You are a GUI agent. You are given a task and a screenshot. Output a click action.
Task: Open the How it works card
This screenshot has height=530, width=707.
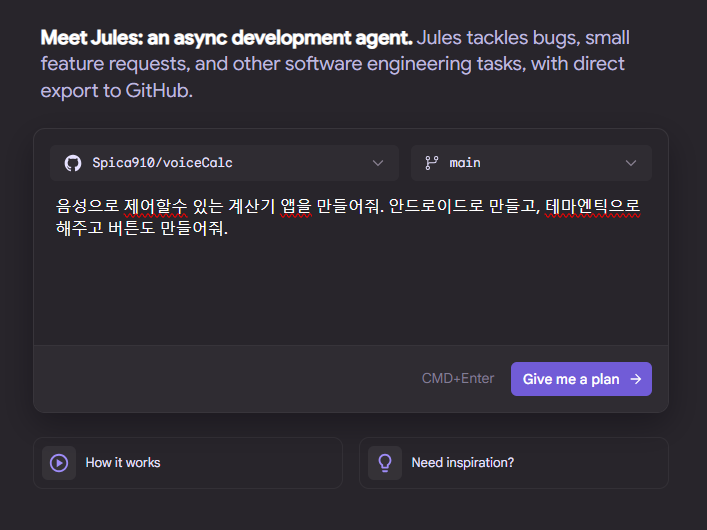pos(188,463)
